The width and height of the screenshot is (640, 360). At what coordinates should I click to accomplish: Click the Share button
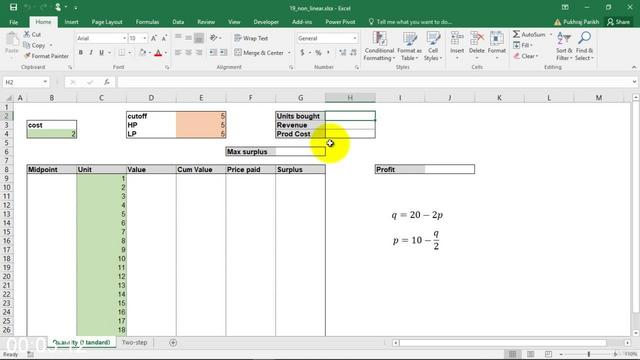pyautogui.click(x=619, y=22)
